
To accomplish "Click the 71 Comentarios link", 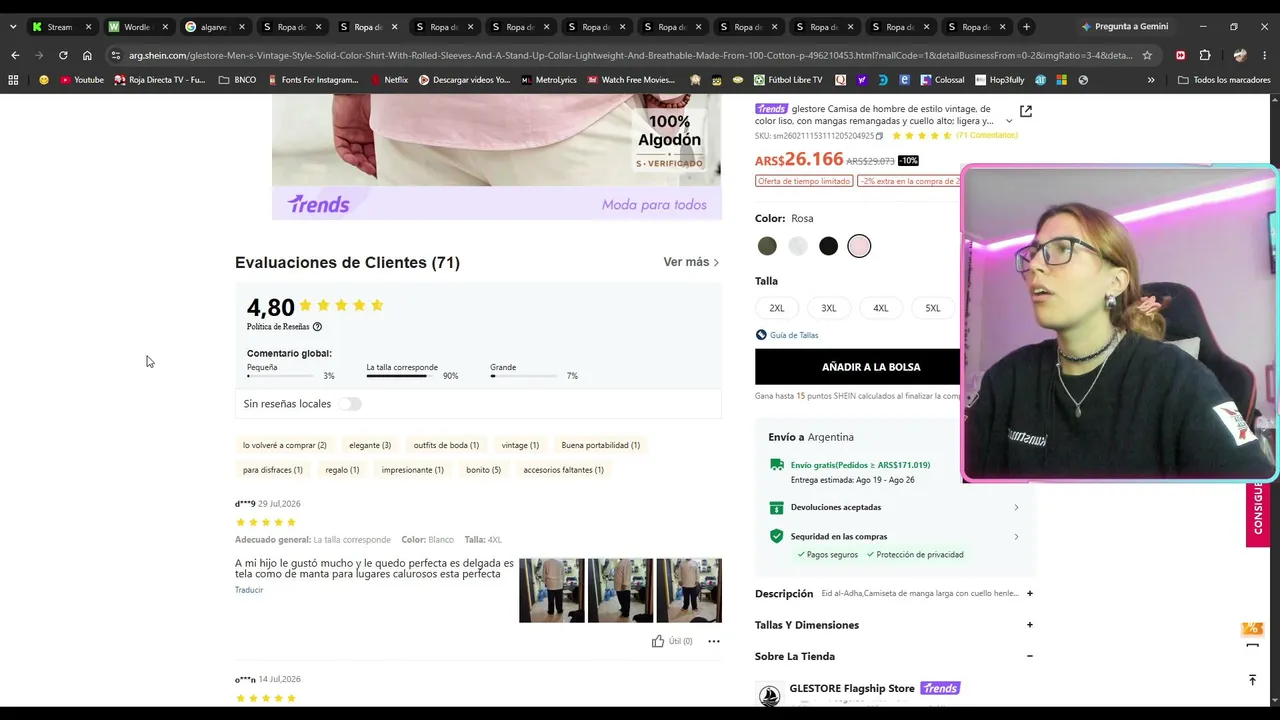I will point(987,135).
